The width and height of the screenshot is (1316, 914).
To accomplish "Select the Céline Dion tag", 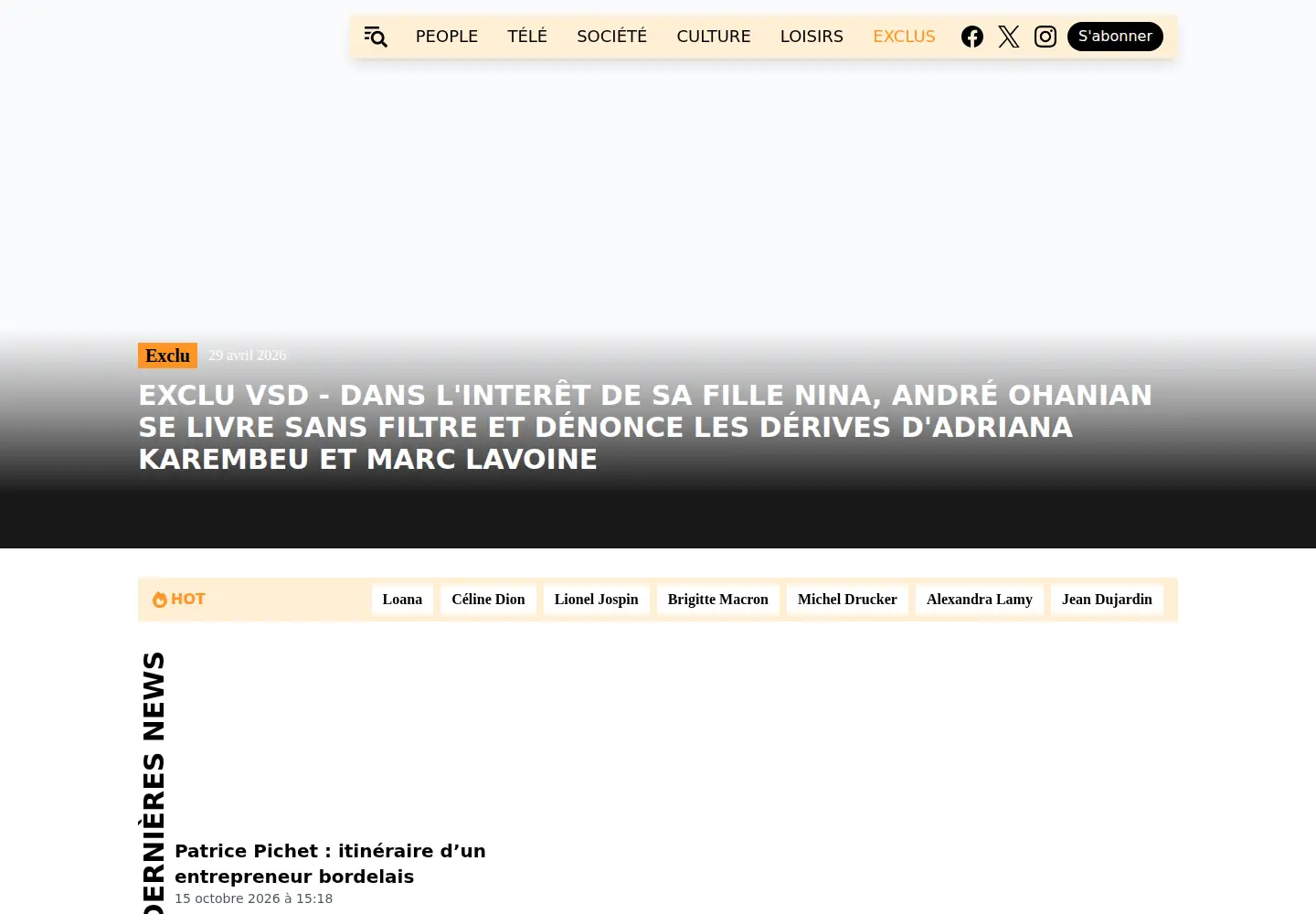I will pos(488,600).
